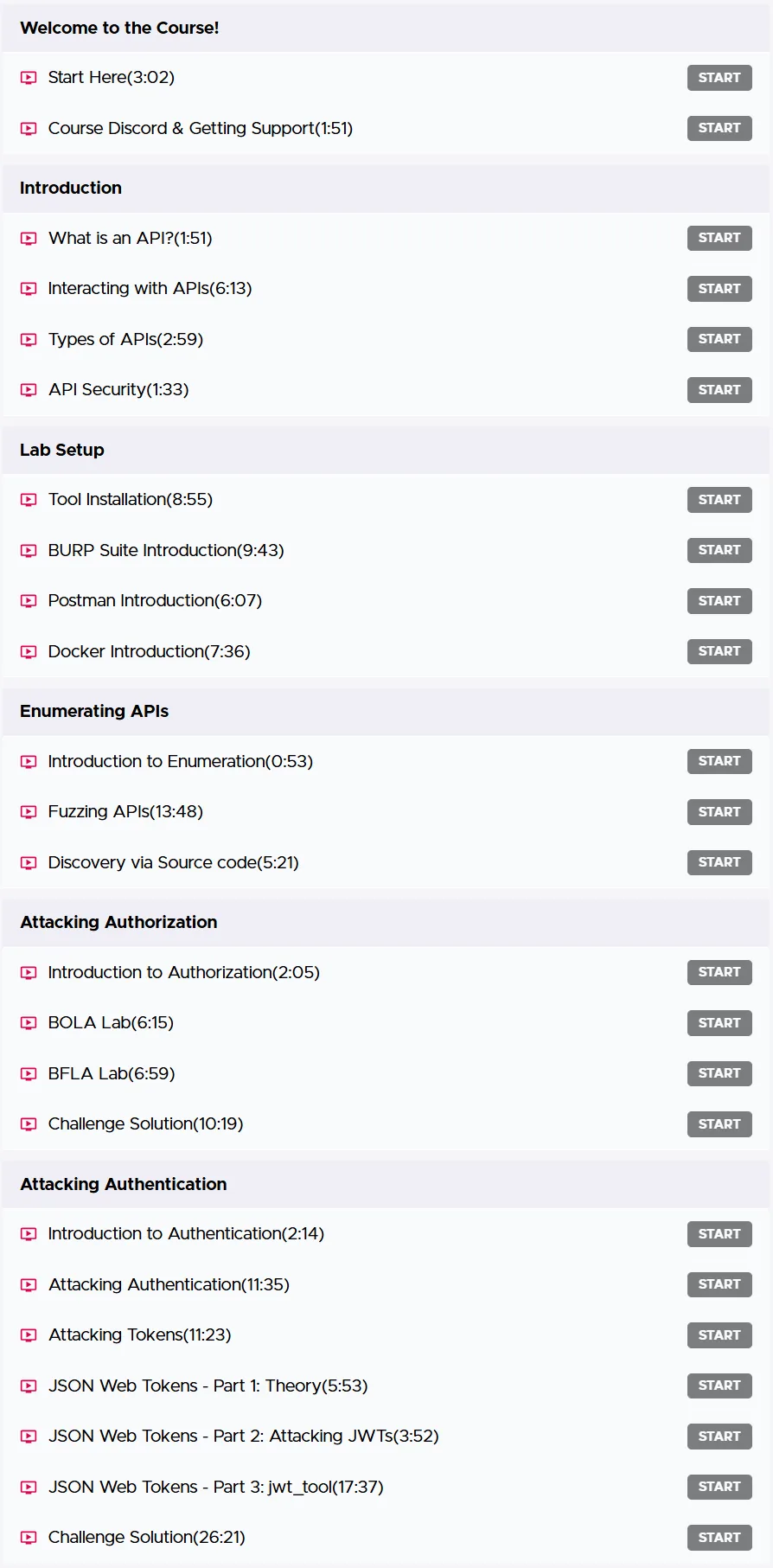Click video icon beside Tool Installation
Viewport: 773px width, 1568px height.
pyautogui.click(x=29, y=500)
